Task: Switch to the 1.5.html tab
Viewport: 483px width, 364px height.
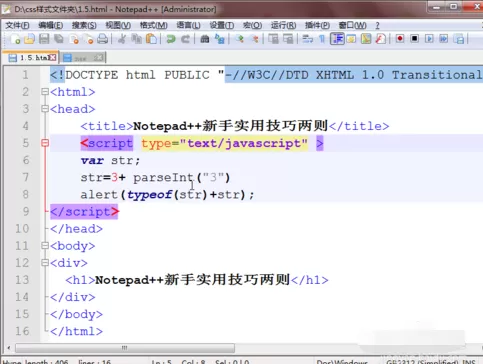Action: (x=30, y=58)
